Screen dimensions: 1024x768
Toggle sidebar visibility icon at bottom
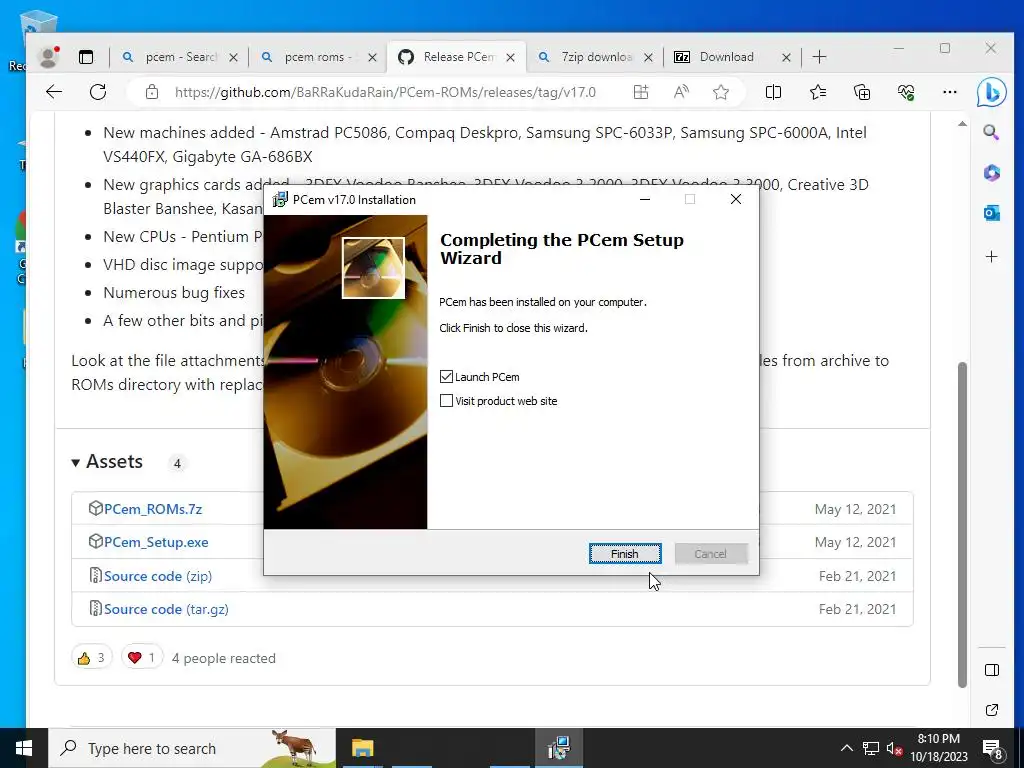coord(991,670)
